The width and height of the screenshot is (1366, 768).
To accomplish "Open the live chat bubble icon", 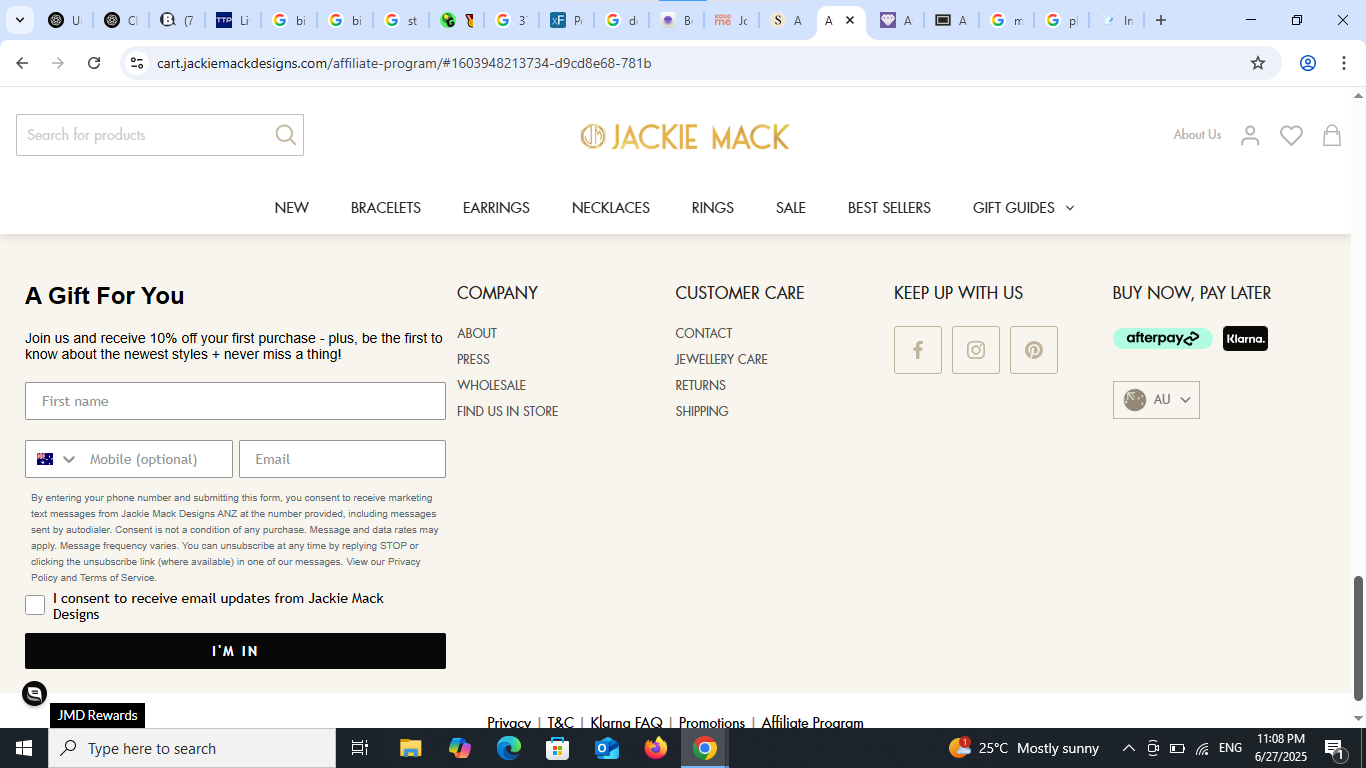I will [x=35, y=693].
